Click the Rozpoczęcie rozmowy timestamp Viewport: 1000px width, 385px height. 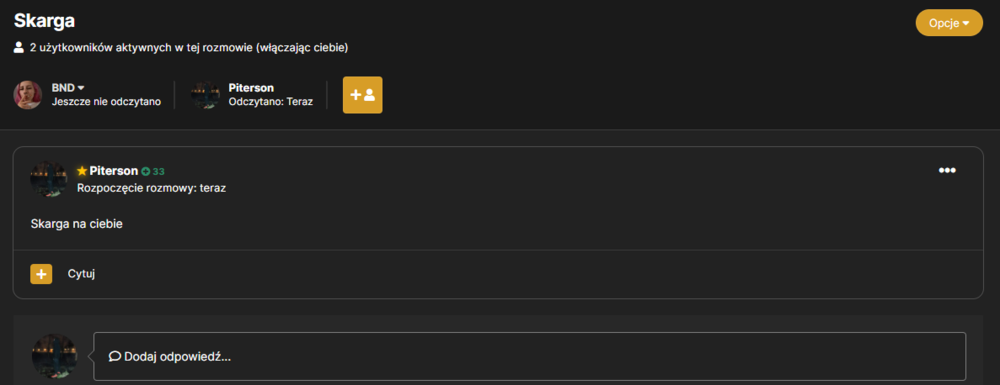(151, 188)
